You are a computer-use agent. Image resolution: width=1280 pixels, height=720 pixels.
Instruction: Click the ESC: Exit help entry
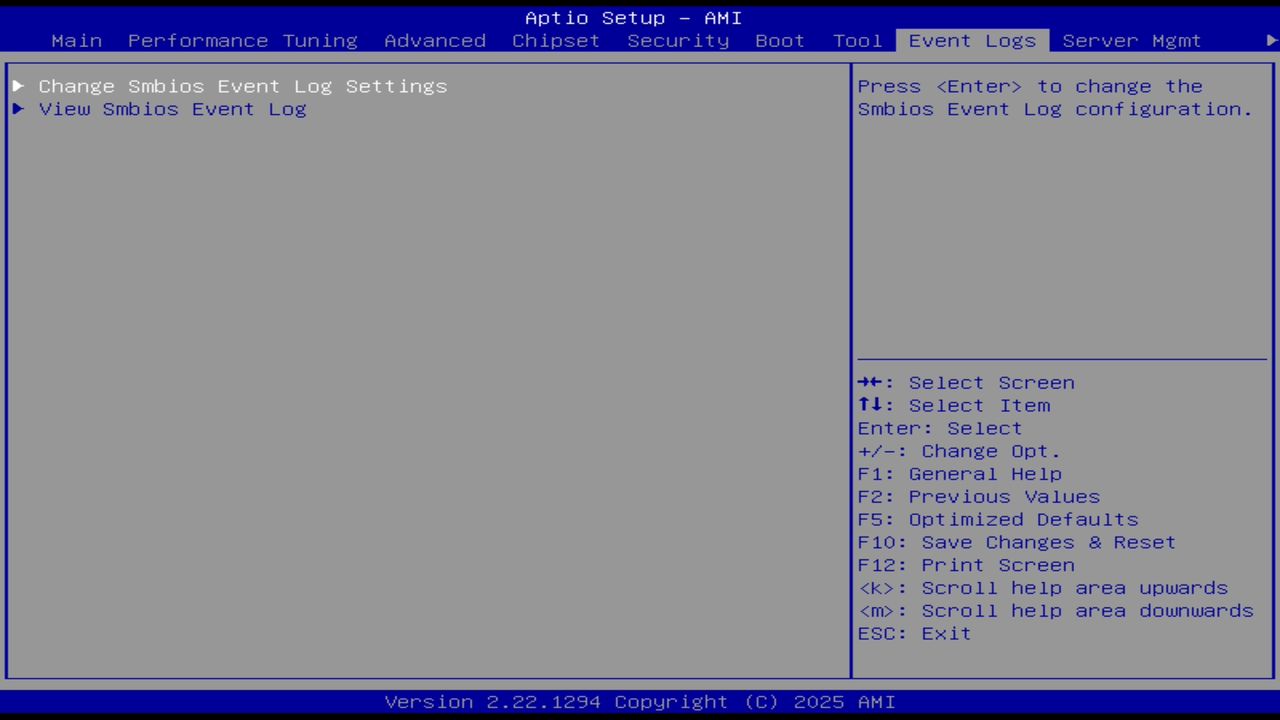tap(913, 633)
